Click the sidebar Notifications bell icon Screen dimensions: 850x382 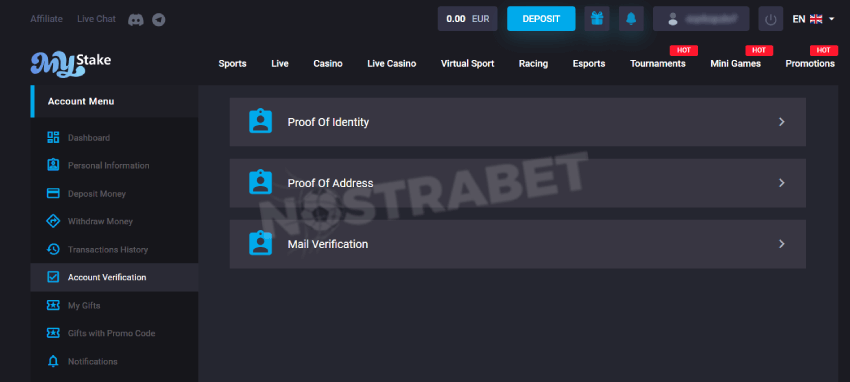(53, 361)
